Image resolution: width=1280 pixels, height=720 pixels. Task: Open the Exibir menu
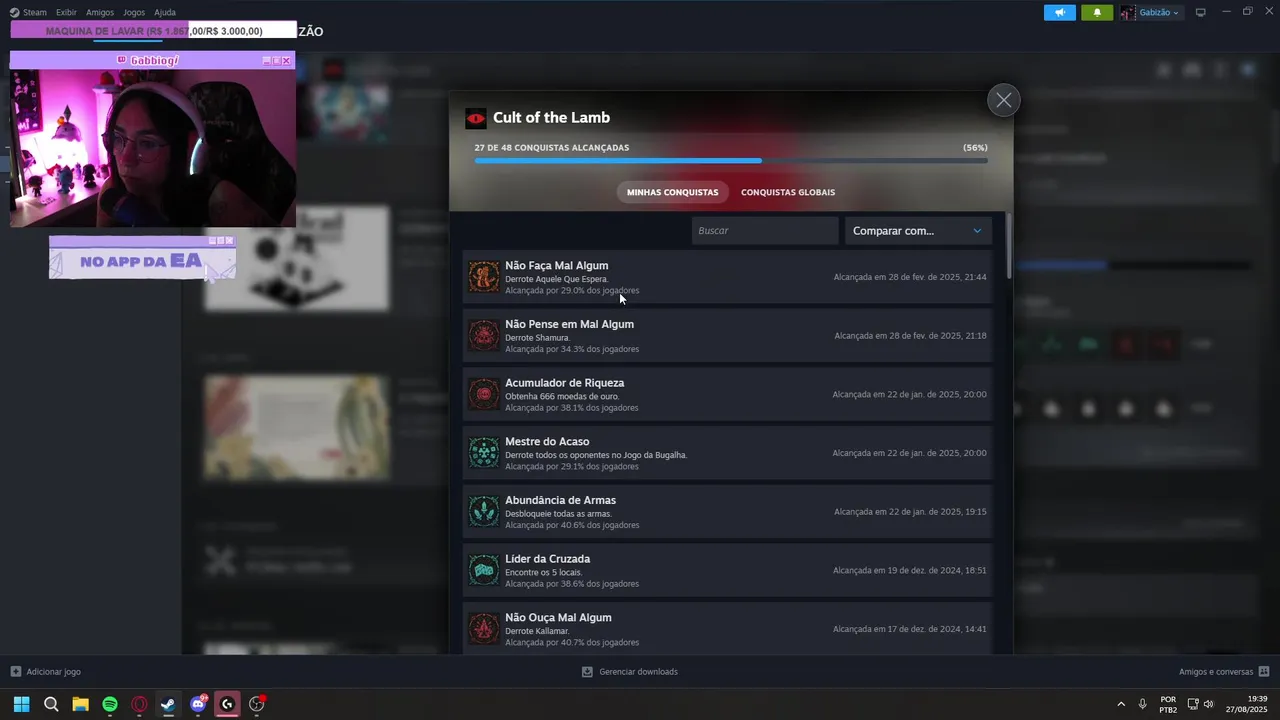click(x=66, y=12)
